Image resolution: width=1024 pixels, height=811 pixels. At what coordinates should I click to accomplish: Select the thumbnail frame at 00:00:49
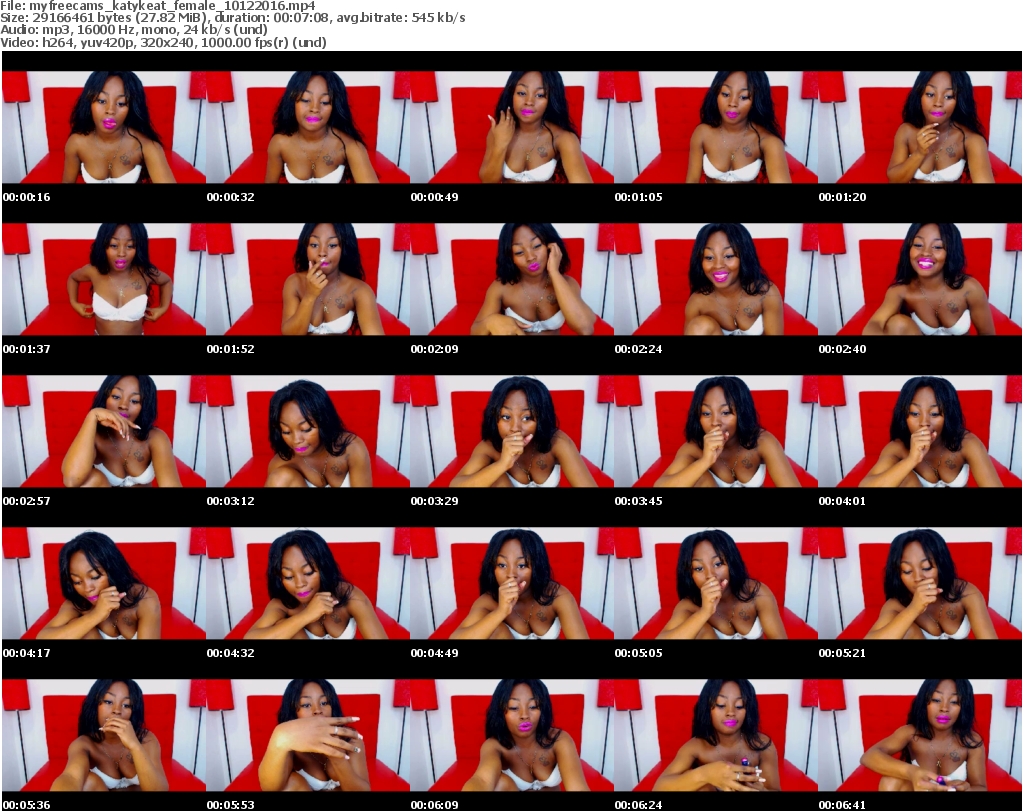(x=512, y=127)
